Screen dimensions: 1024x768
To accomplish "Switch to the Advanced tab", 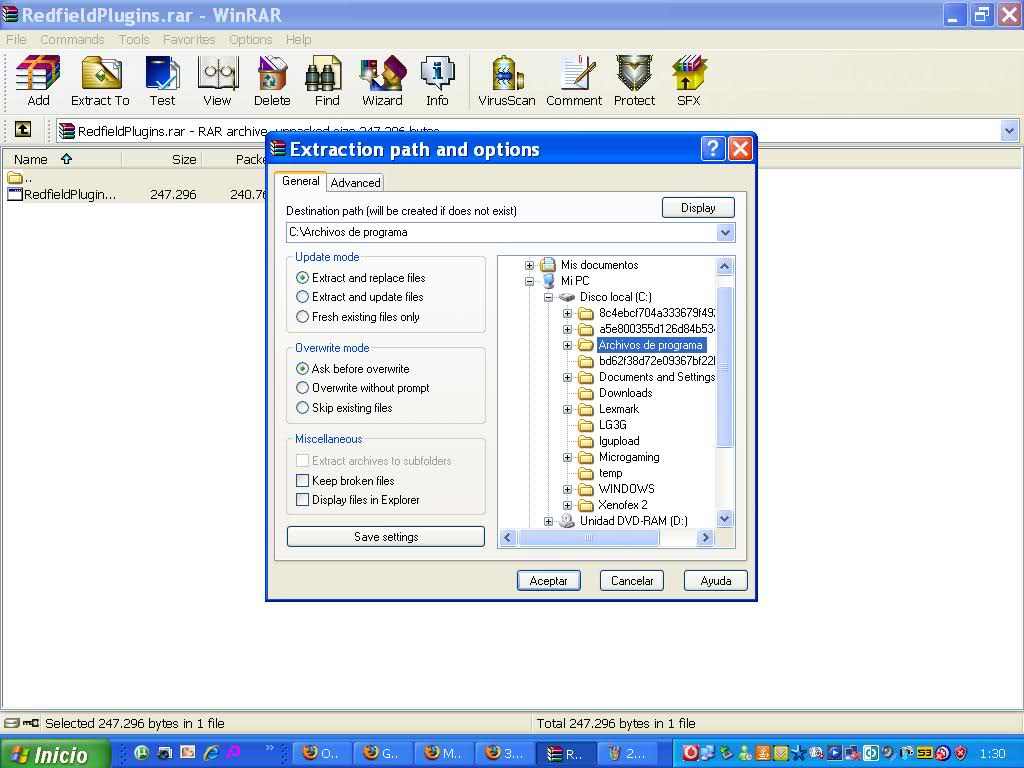I will (355, 183).
